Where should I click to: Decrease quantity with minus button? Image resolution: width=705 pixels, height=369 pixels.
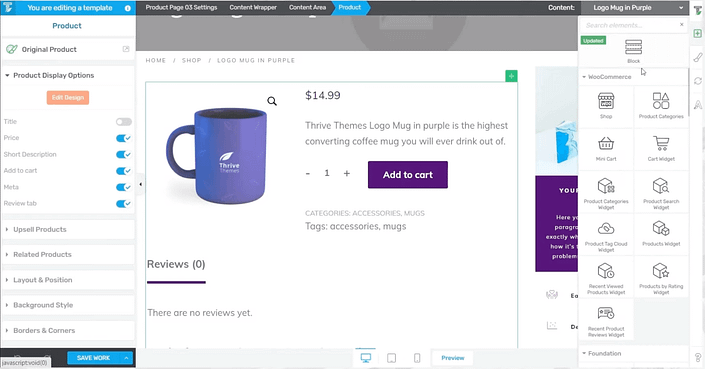click(x=308, y=173)
